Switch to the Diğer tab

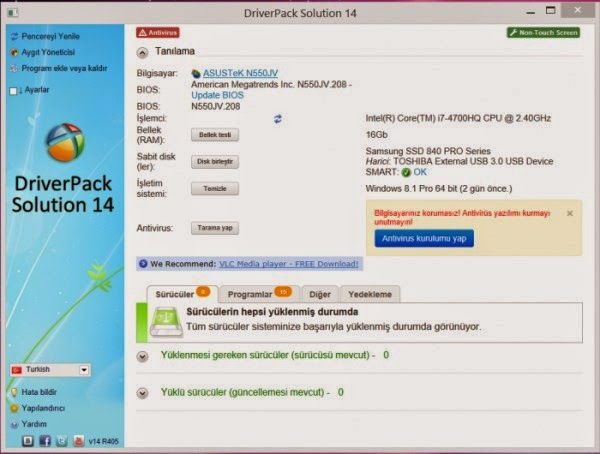(320, 294)
